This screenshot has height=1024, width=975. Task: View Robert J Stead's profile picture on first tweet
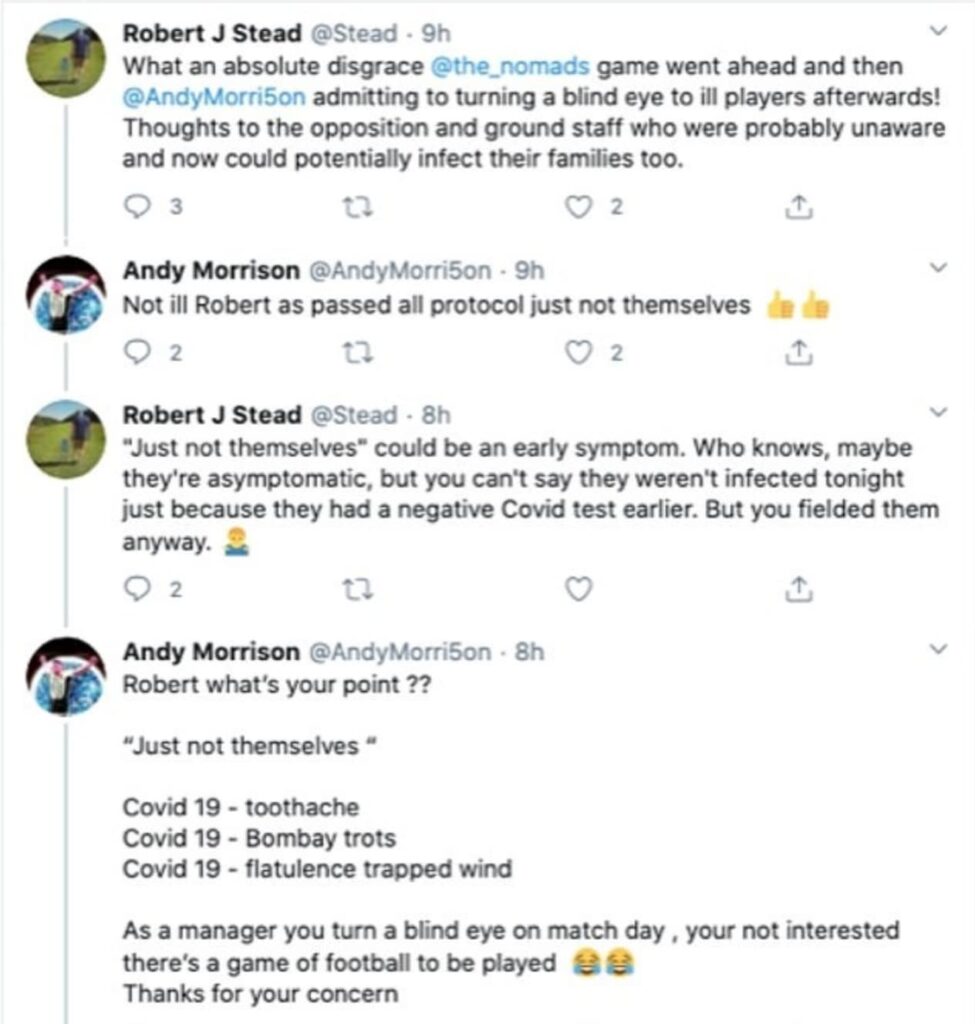coord(66,57)
